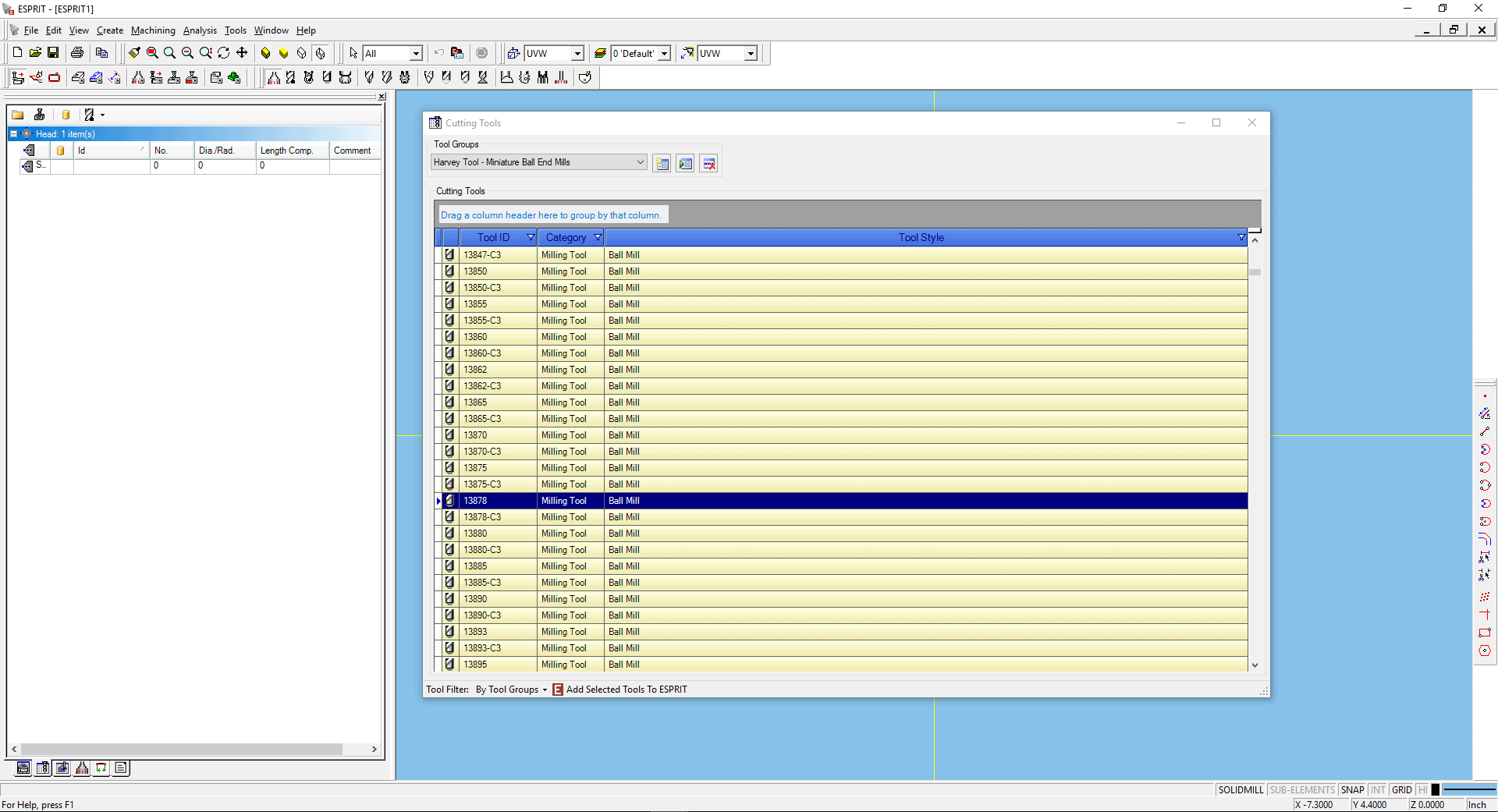Click the black color swatch in status bar
The image size is (1498, 812).
(x=1435, y=790)
